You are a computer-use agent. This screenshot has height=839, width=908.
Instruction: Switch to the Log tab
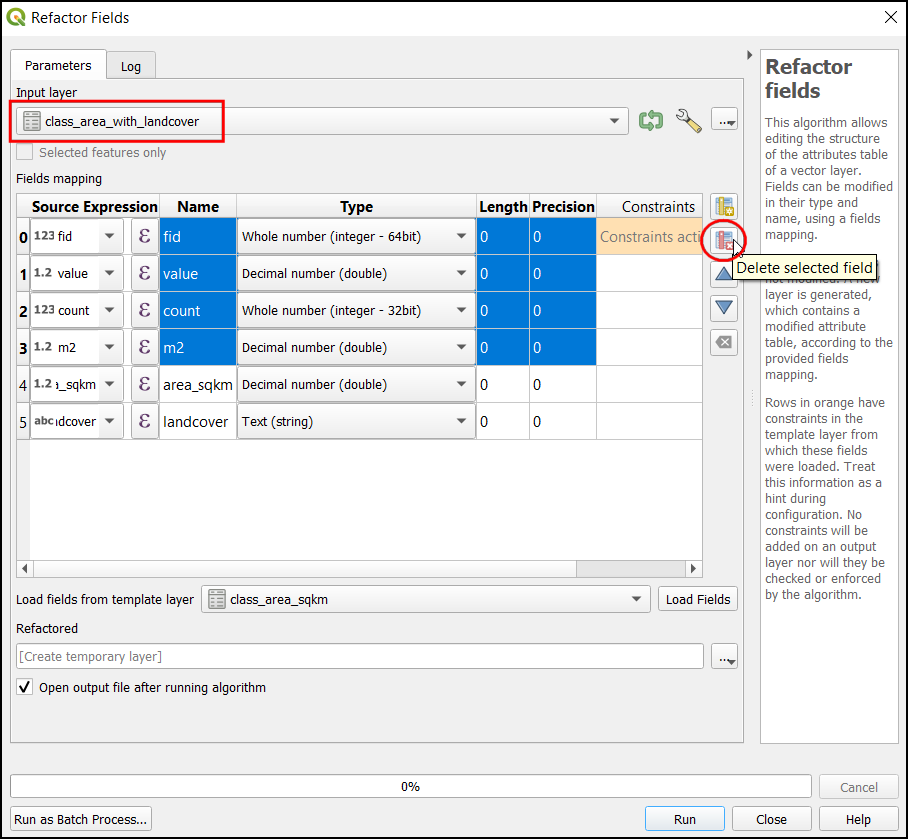131,66
